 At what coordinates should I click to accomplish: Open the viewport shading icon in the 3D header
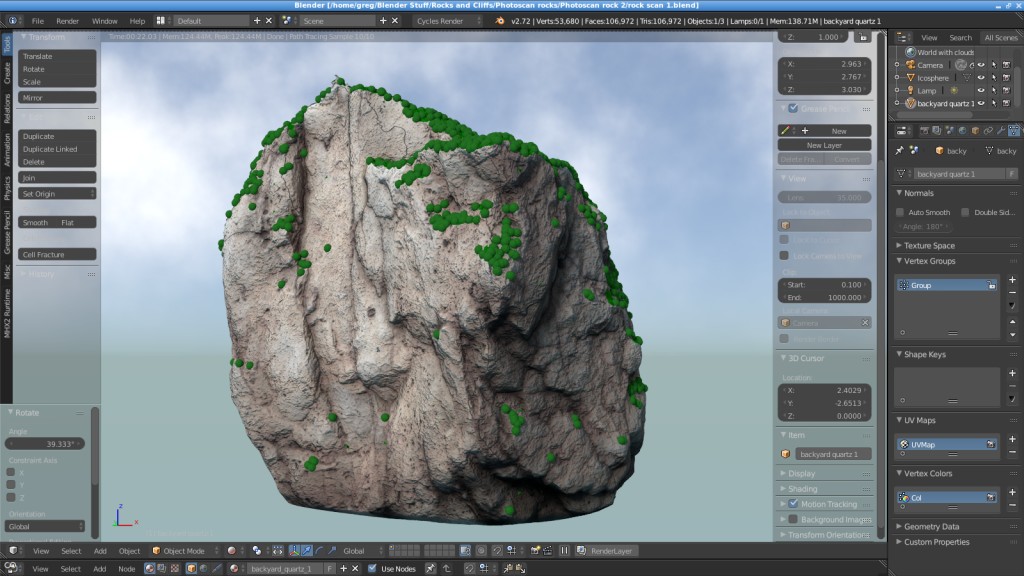click(x=233, y=550)
